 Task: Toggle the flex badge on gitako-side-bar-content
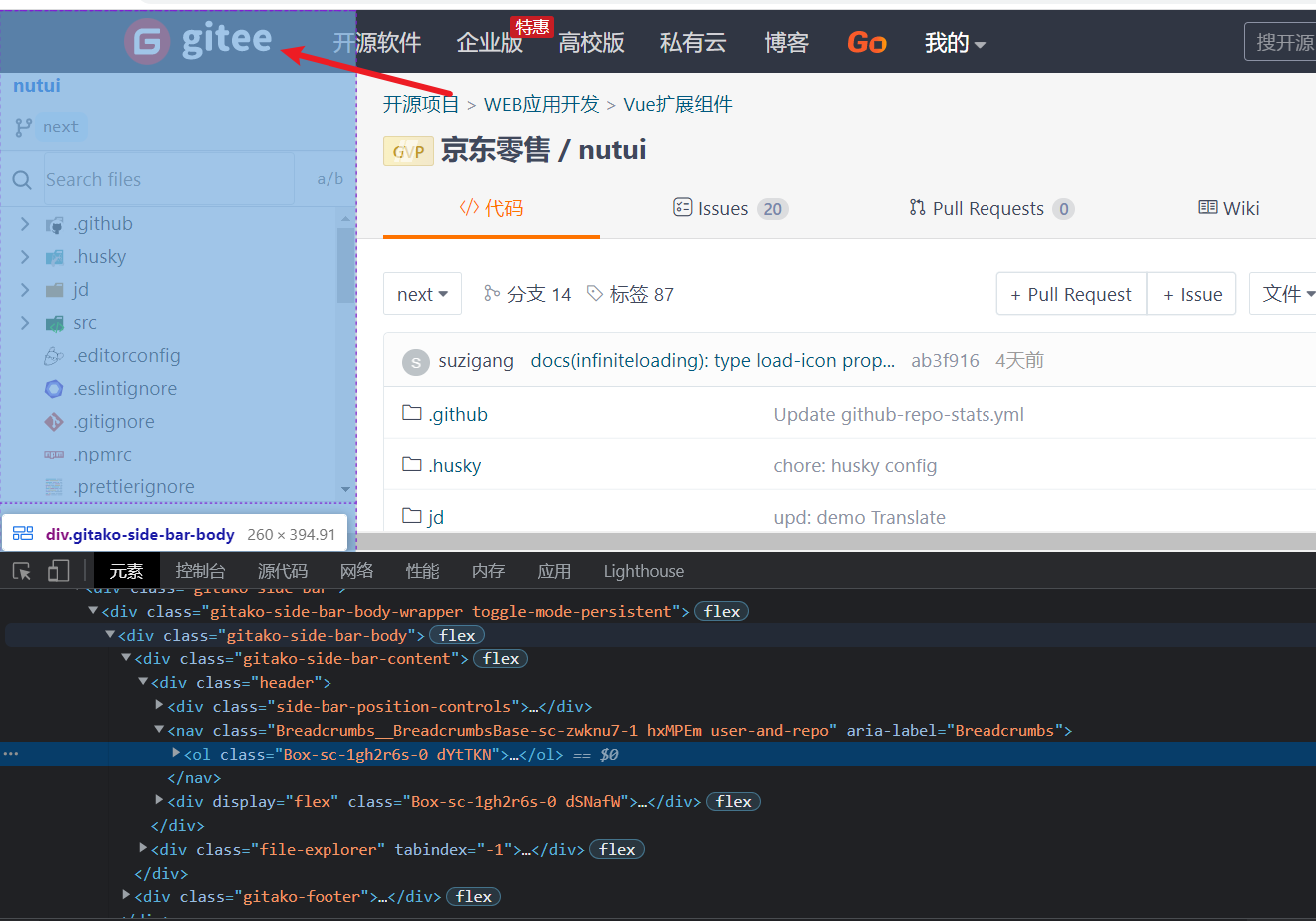(x=501, y=659)
